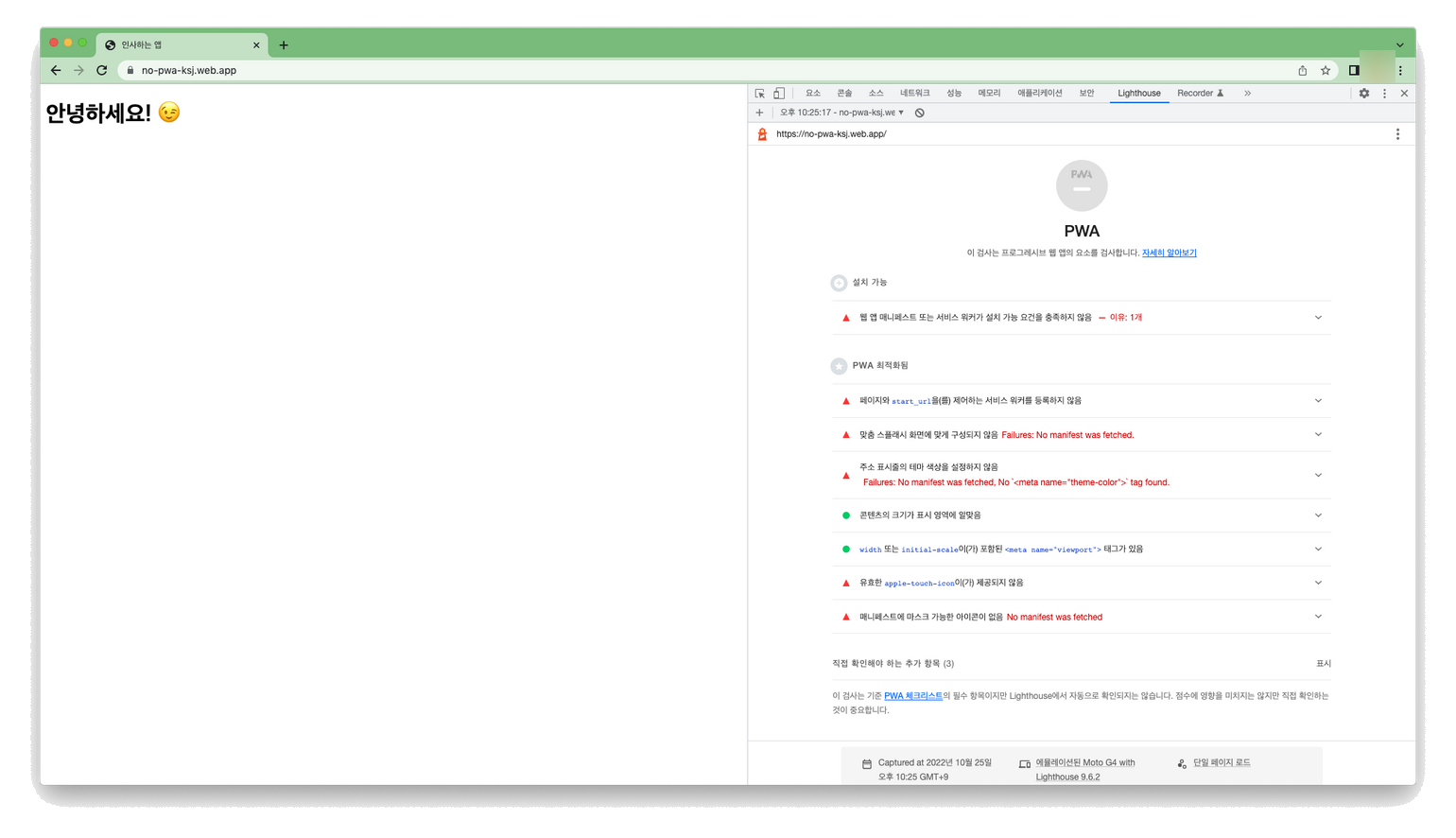Bookmark the page with the star icon
This screenshot has height=838, width=1456.
pos(1326,70)
